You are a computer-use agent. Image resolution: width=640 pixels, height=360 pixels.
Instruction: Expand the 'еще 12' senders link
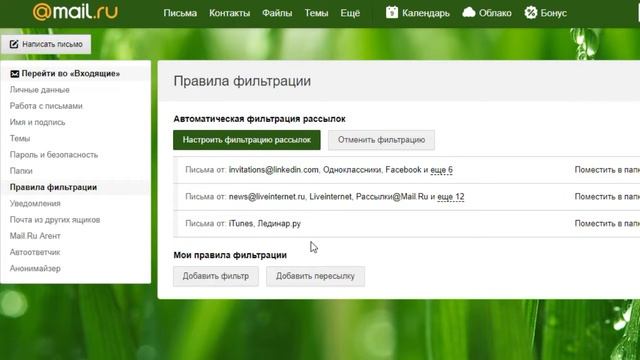pyautogui.click(x=451, y=197)
